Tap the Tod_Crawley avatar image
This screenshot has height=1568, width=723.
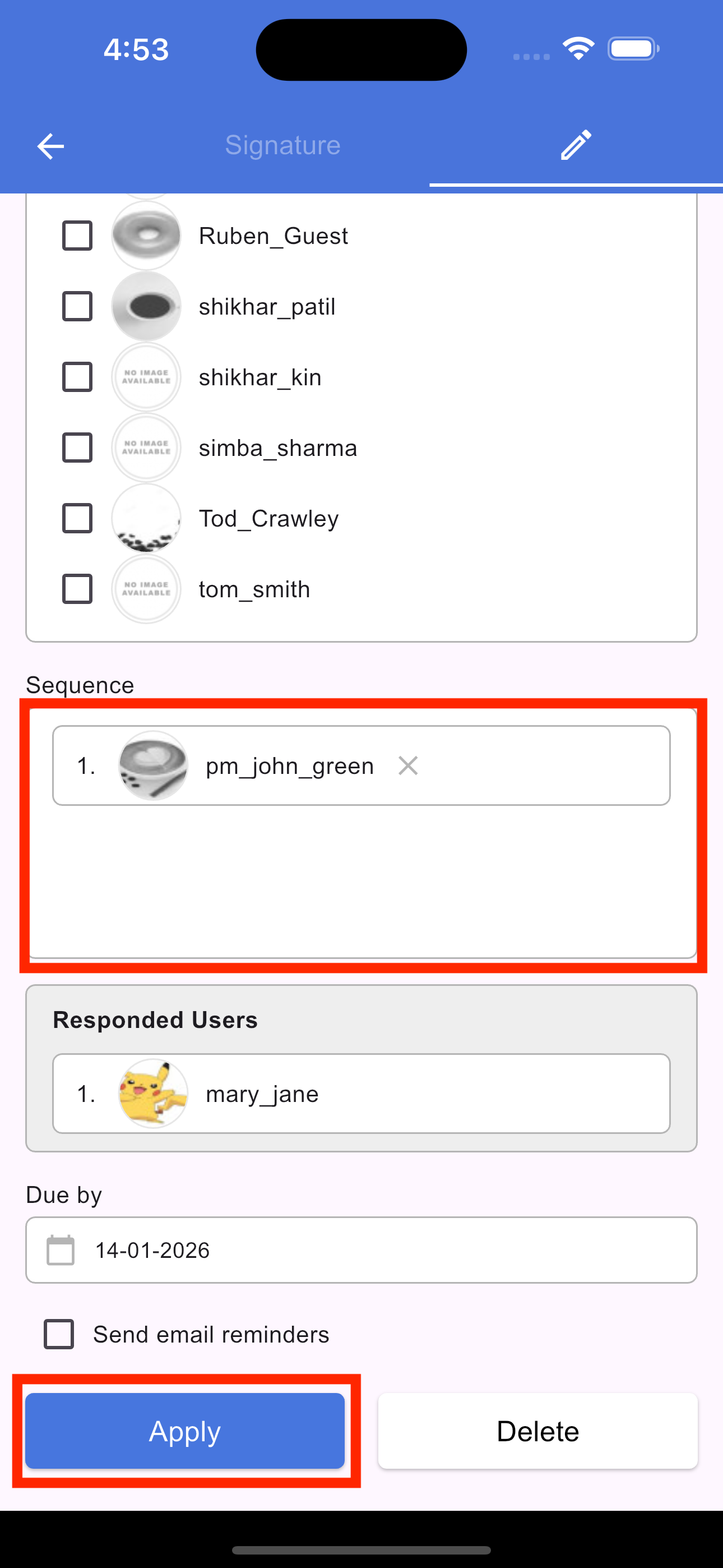[146, 519]
